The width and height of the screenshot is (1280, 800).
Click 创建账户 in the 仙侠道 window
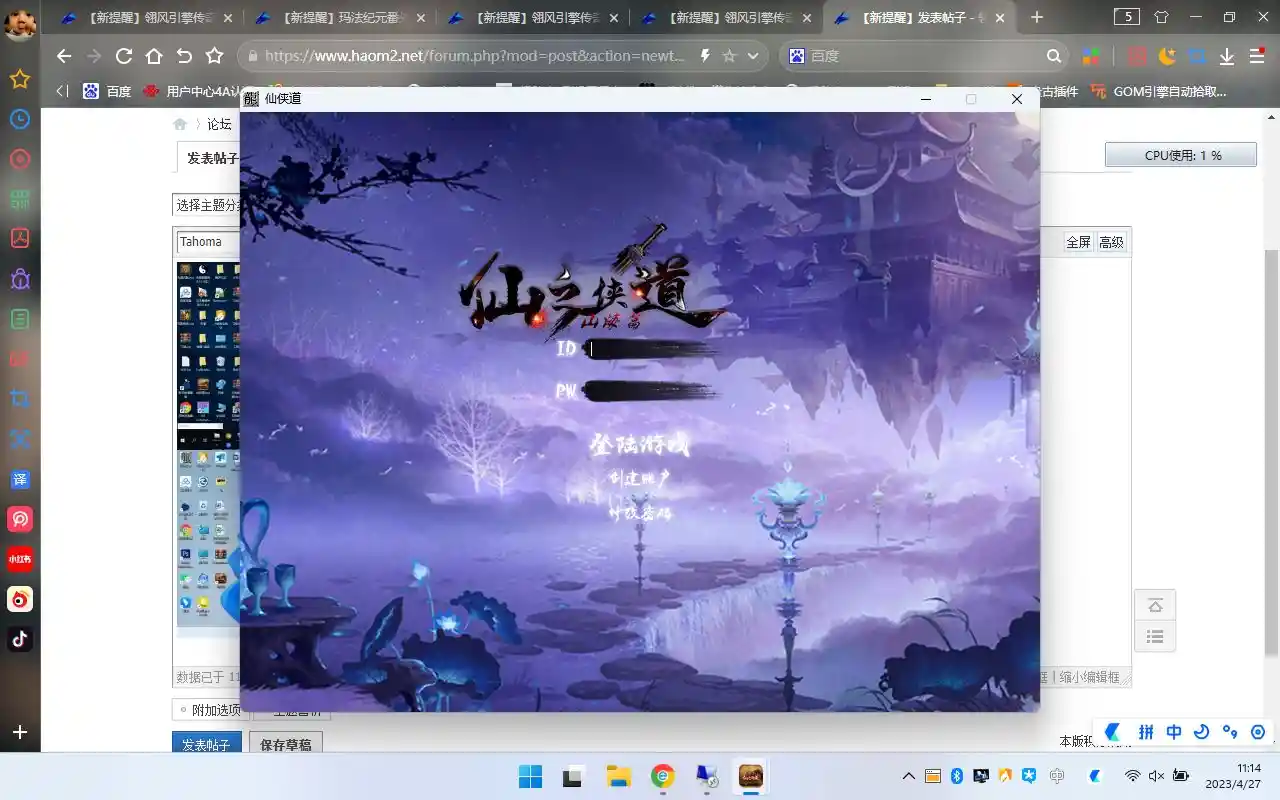(639, 478)
